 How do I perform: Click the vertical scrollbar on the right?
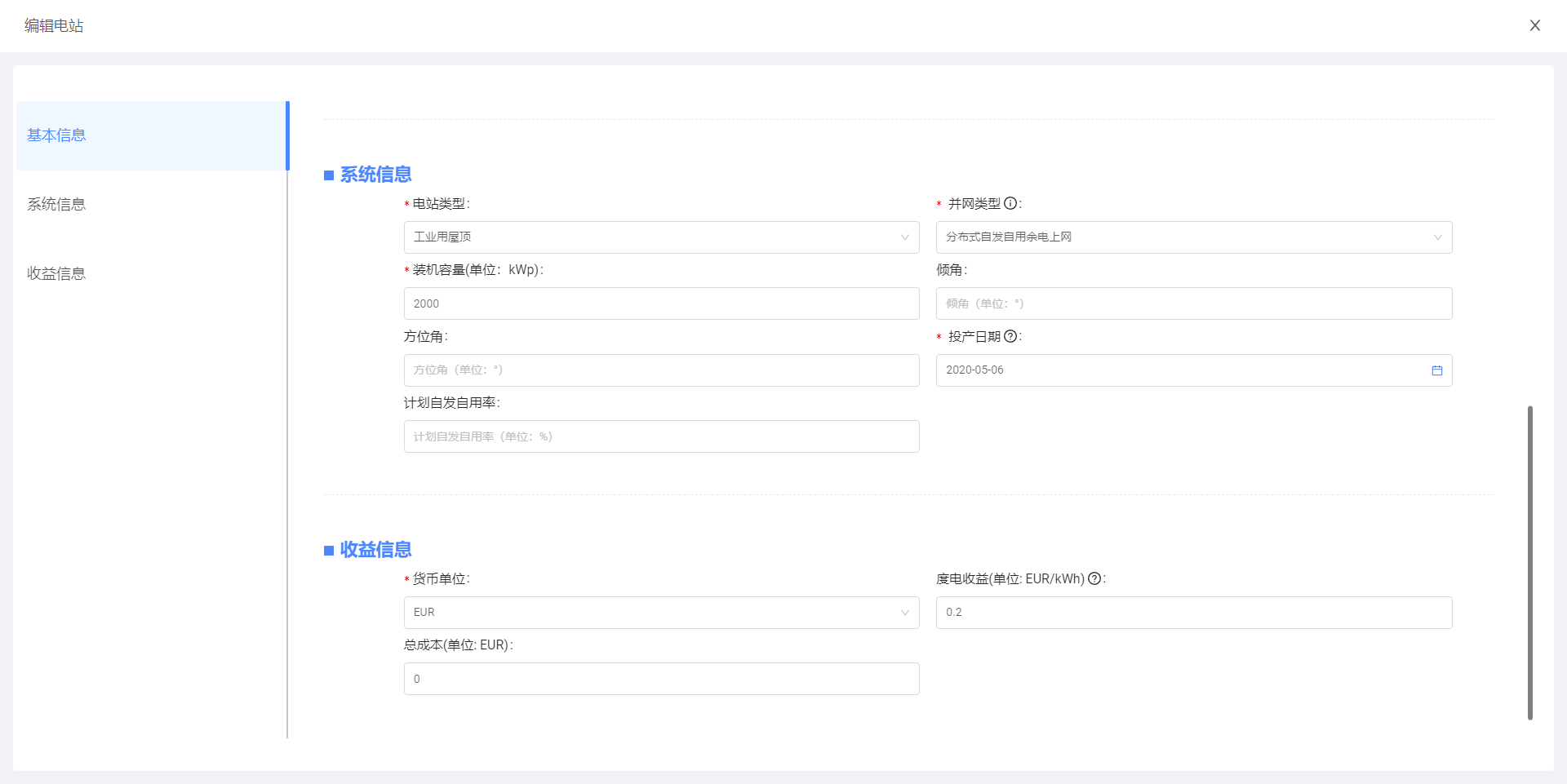tap(1529, 563)
